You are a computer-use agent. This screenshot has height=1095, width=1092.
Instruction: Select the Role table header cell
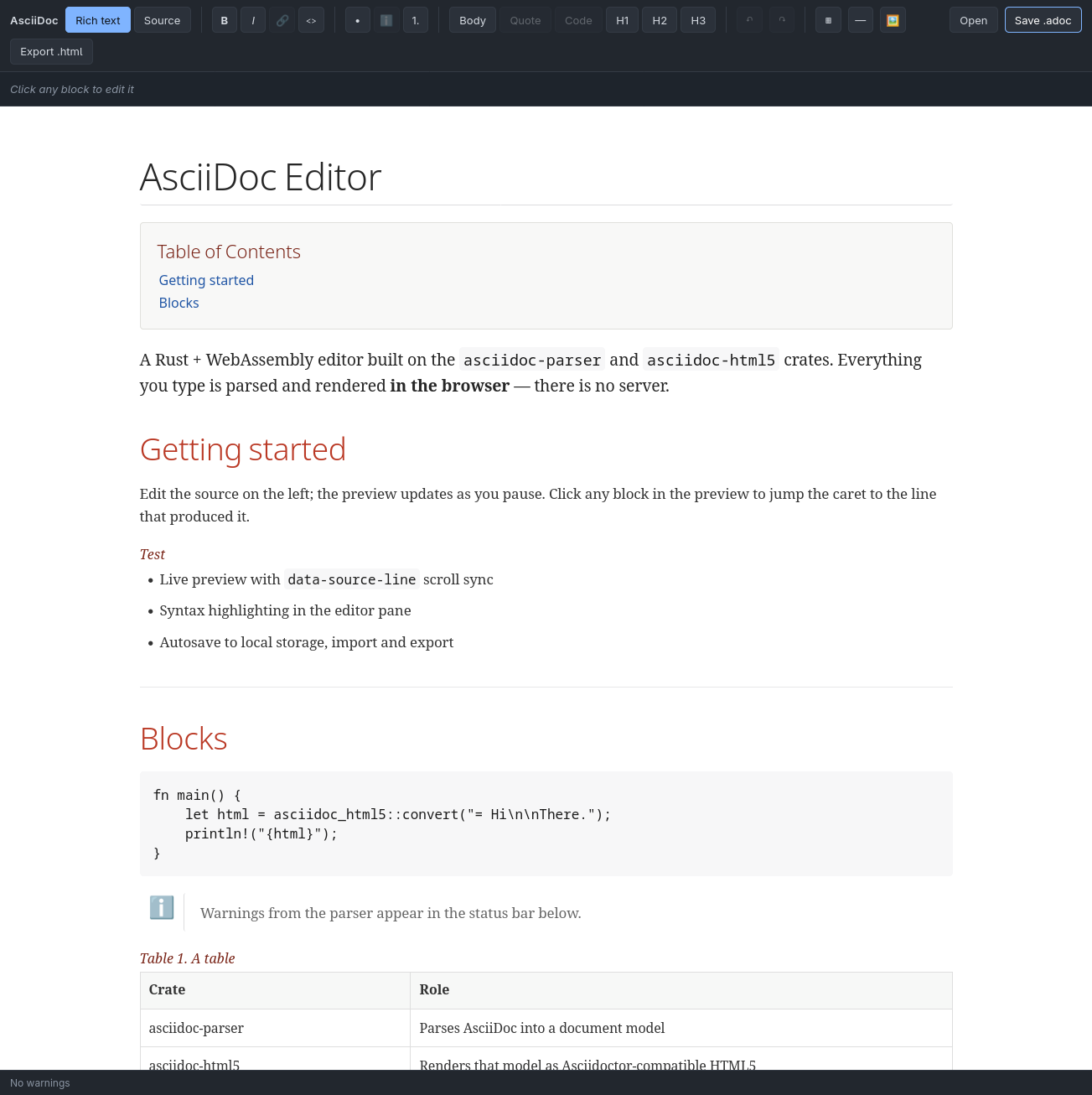681,990
